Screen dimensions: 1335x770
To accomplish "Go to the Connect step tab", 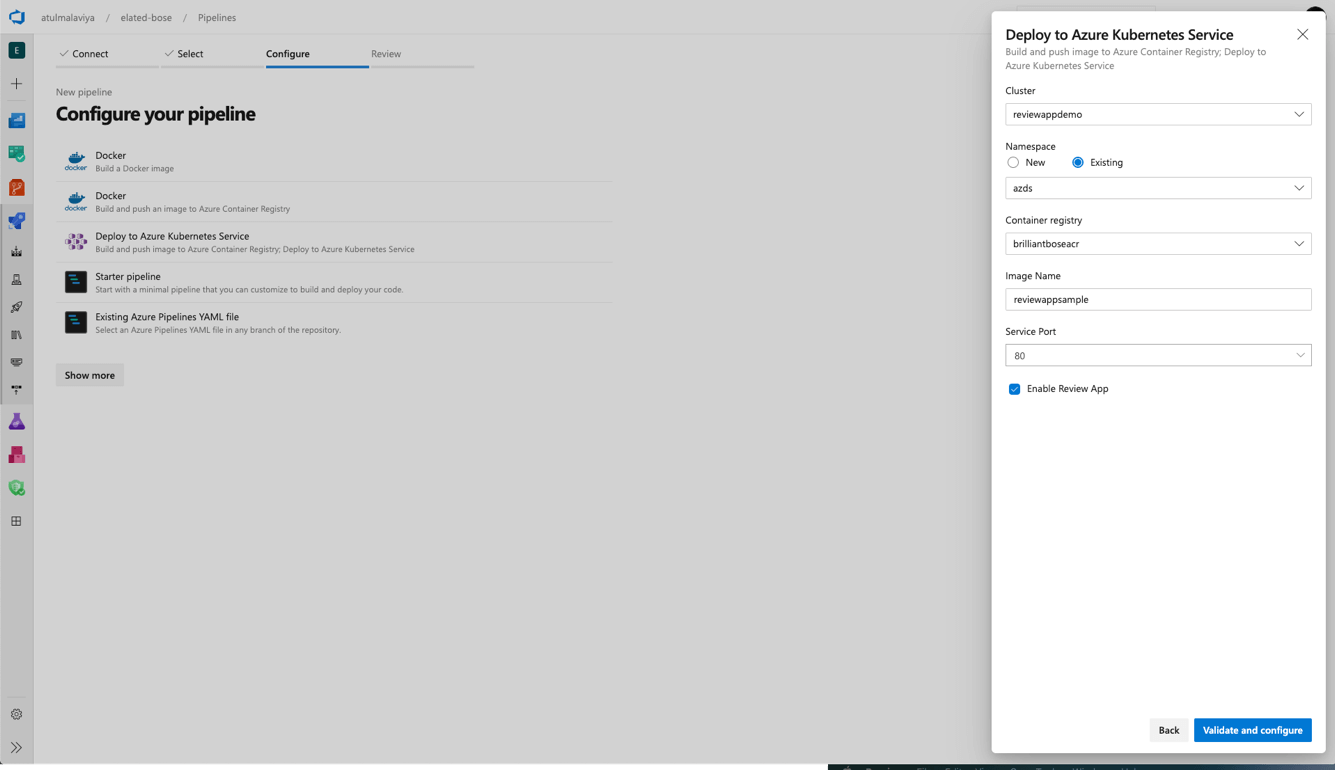I will click(x=107, y=54).
